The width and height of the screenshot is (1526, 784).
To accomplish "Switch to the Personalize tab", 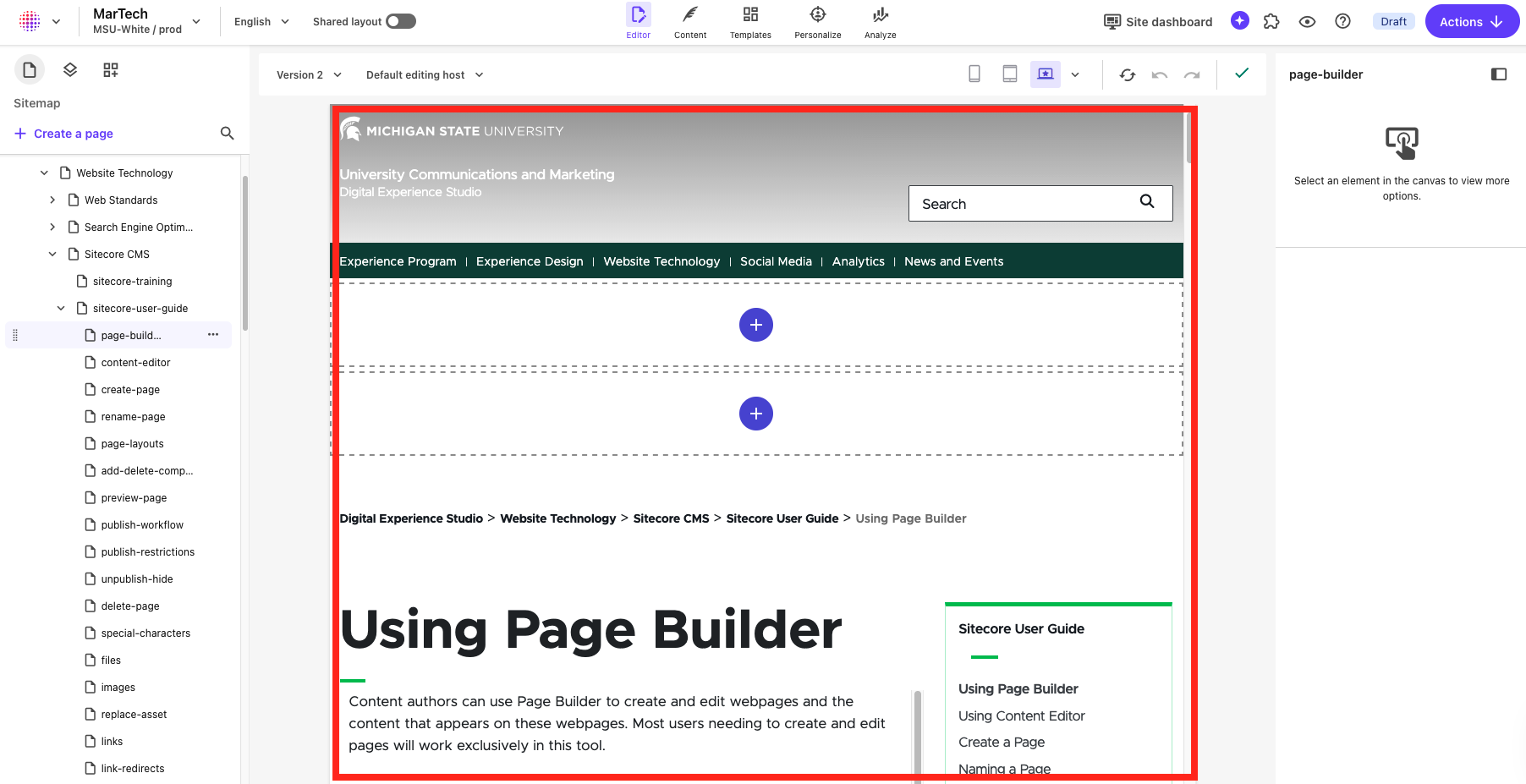I will coord(818,21).
